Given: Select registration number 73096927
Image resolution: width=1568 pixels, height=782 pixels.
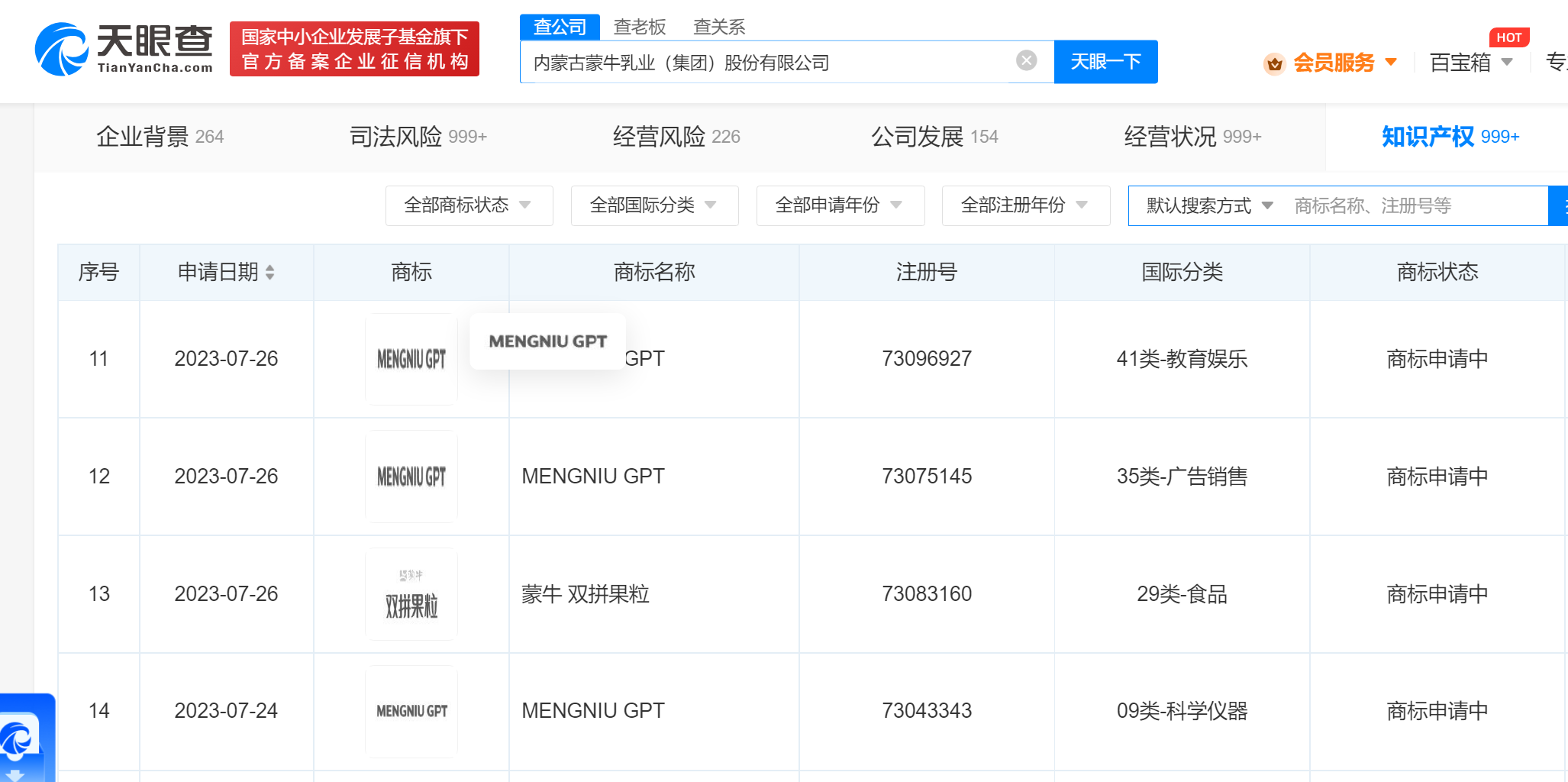Looking at the screenshot, I should (927, 359).
